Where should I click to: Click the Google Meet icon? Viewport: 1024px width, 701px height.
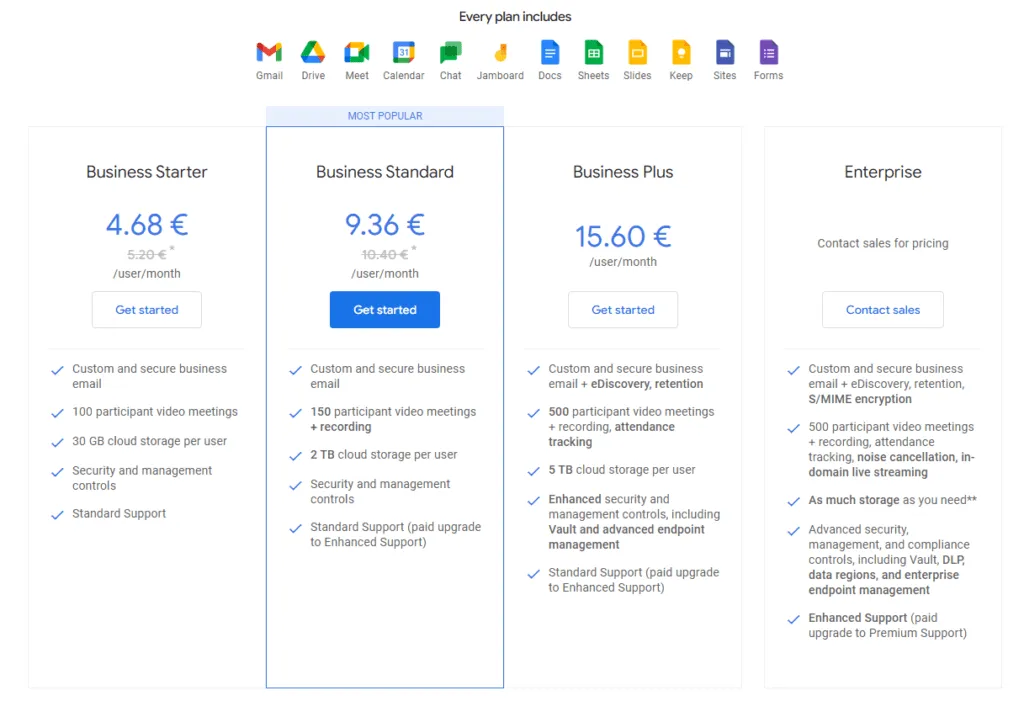point(357,53)
